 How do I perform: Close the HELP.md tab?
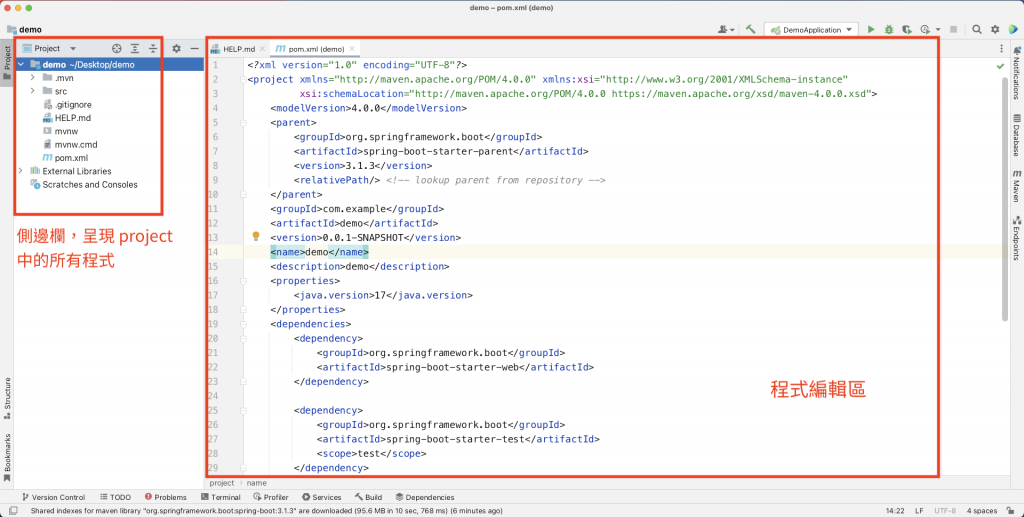pos(263,49)
